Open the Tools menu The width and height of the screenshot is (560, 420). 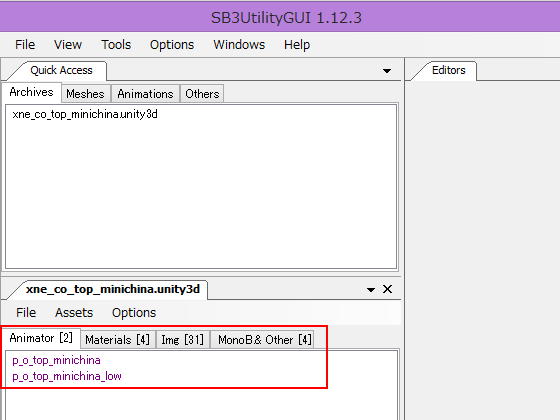point(116,45)
